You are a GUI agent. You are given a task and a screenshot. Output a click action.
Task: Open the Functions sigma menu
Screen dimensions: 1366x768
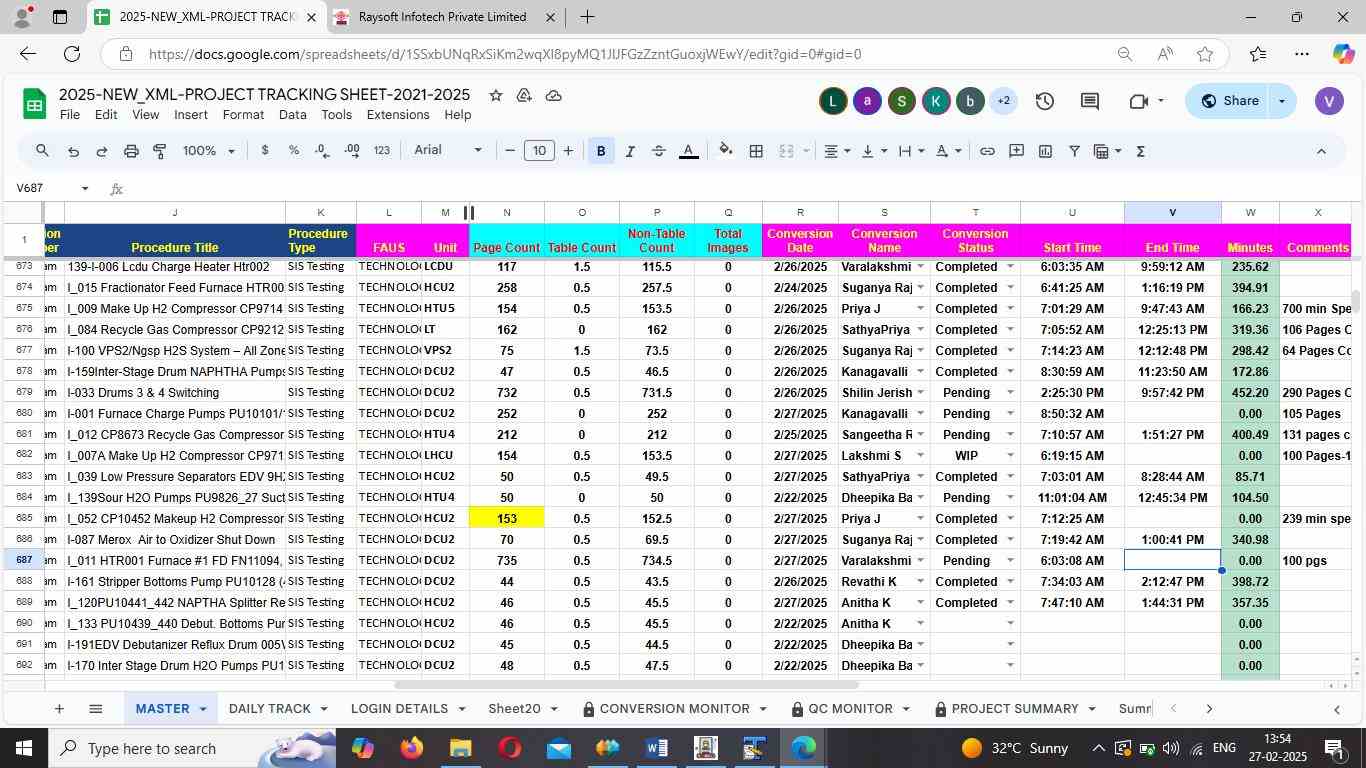coord(1140,151)
